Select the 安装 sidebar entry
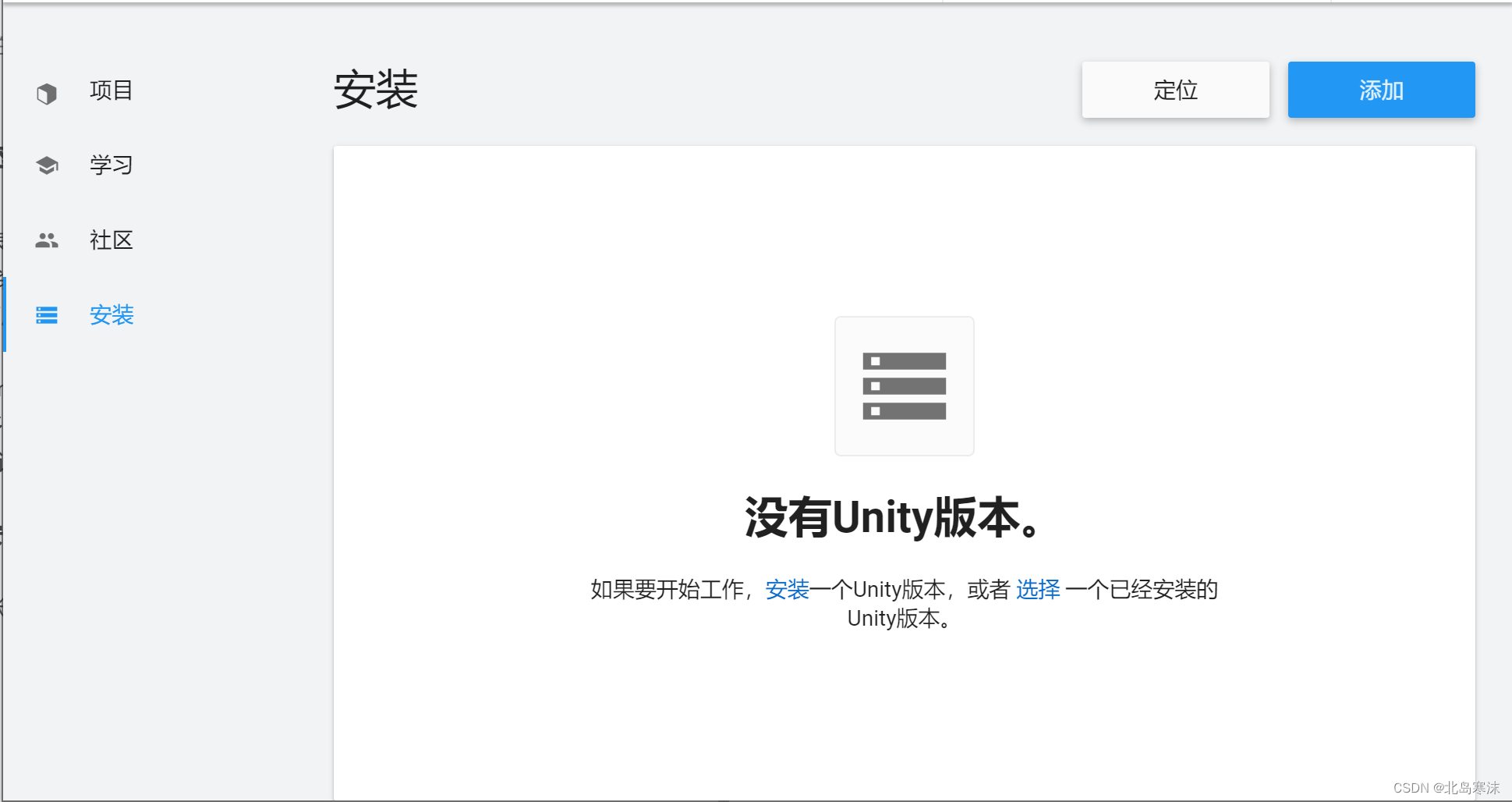The width and height of the screenshot is (1512, 802). coord(111,314)
